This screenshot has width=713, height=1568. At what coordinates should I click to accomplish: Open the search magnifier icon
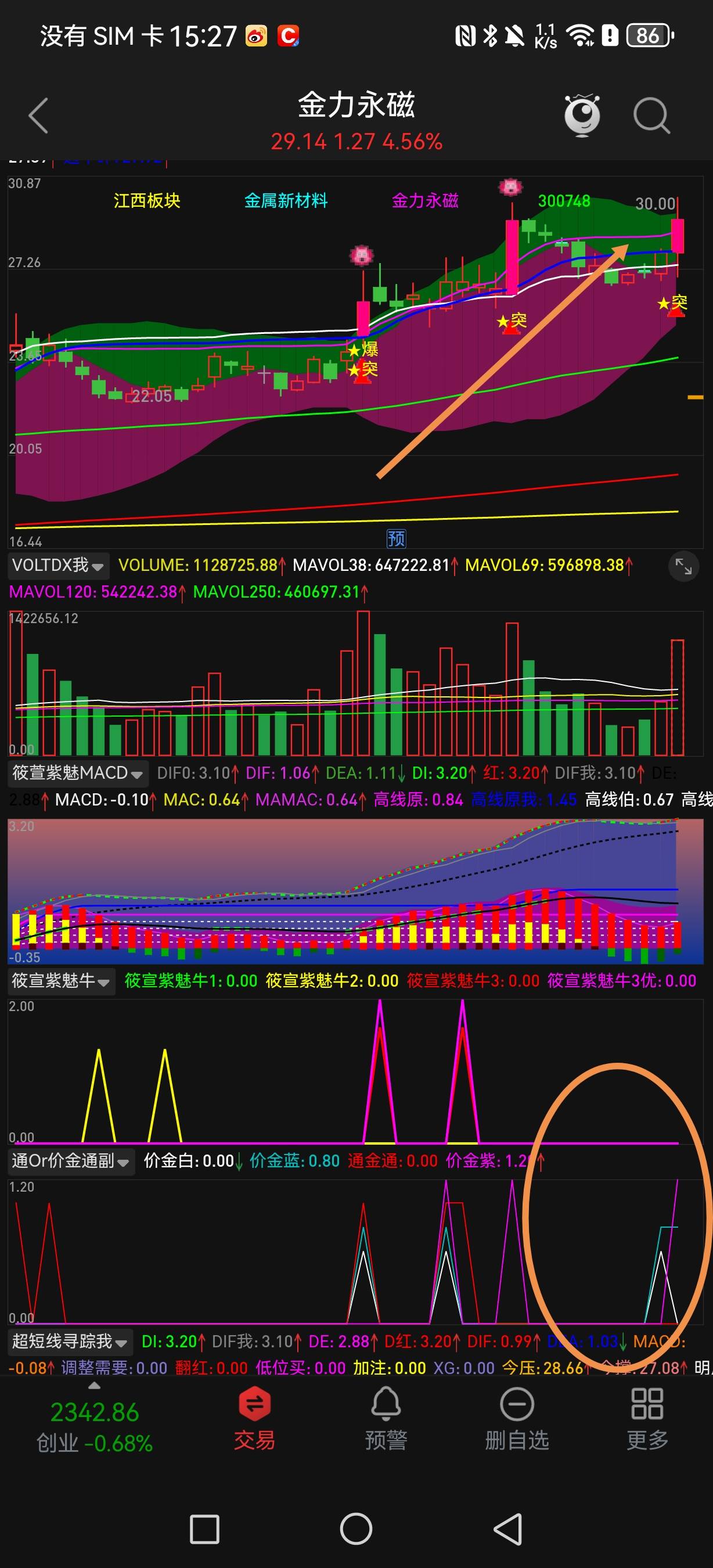point(651,116)
